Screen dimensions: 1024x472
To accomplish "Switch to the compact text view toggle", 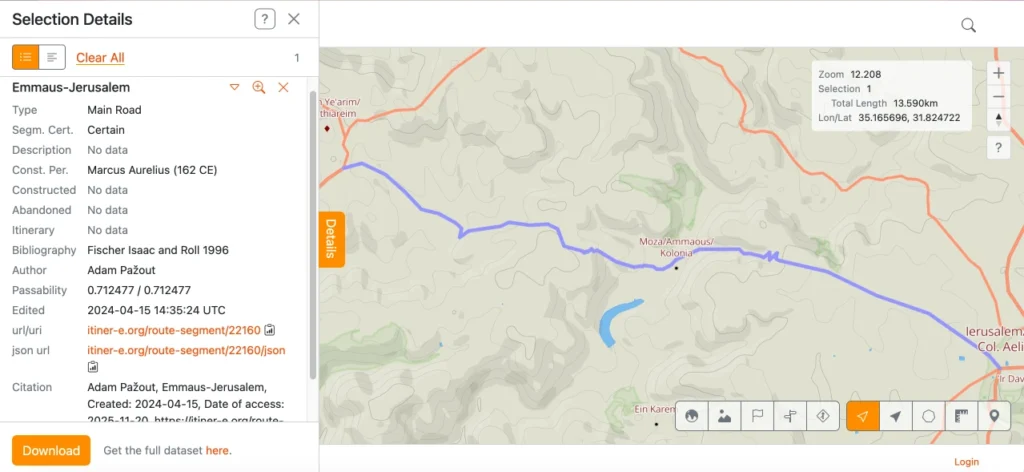I will click(52, 57).
